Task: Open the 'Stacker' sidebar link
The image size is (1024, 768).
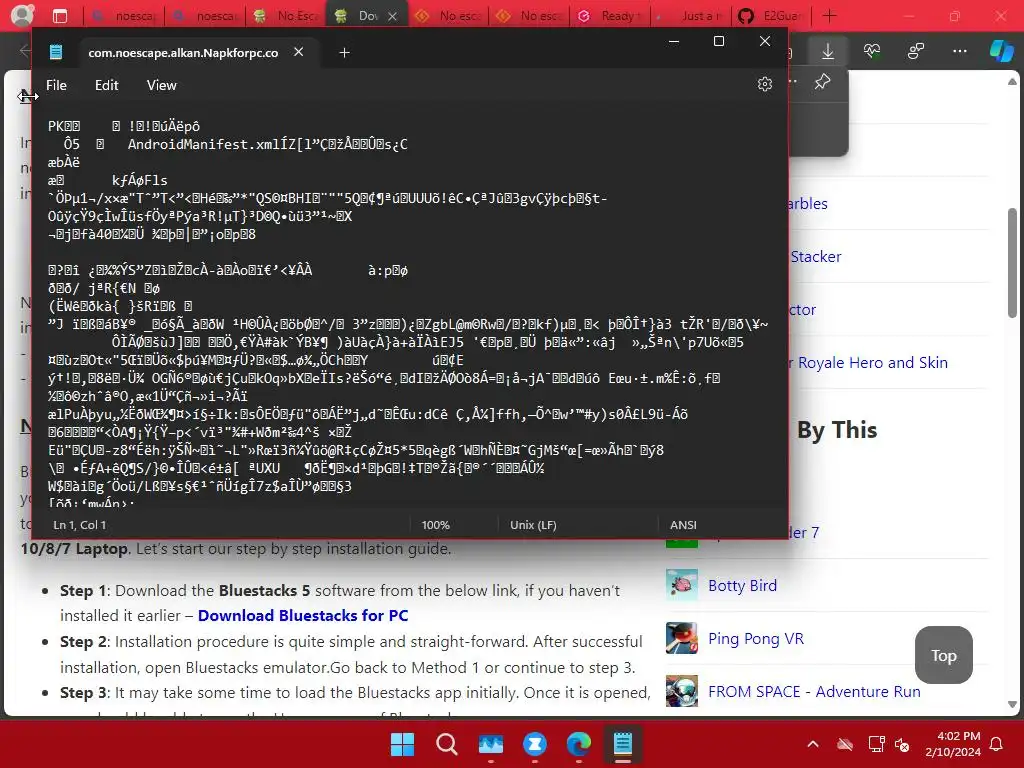Action: point(816,257)
